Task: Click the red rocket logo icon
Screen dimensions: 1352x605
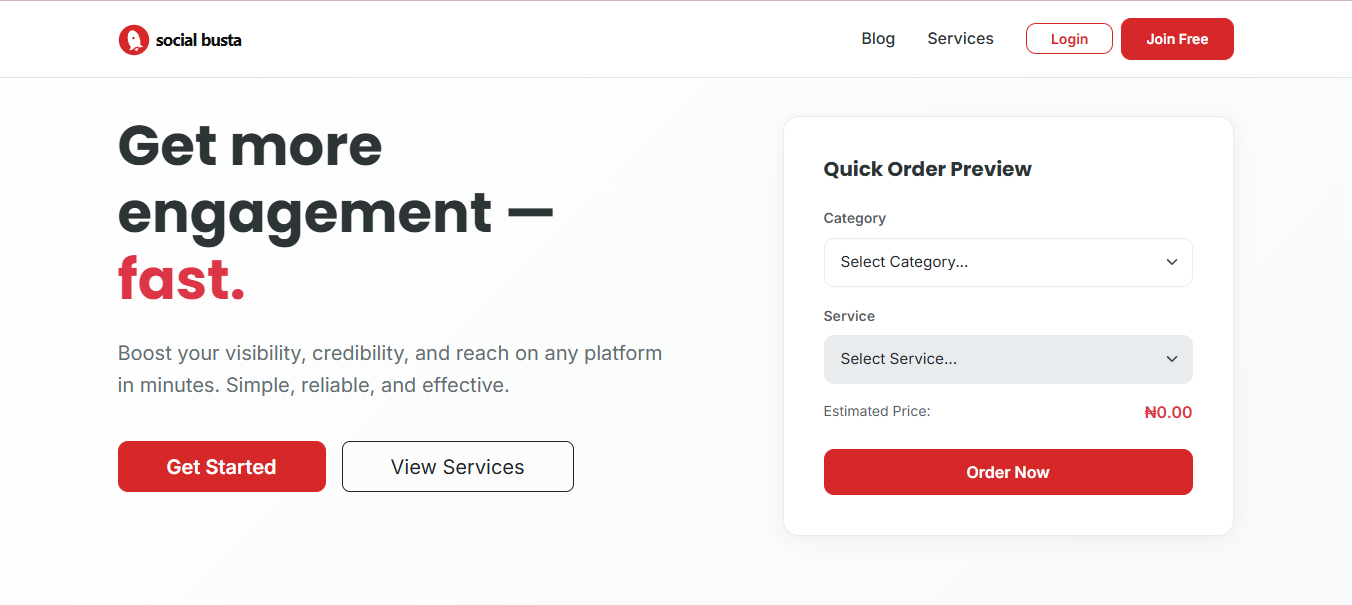Action: (x=133, y=40)
